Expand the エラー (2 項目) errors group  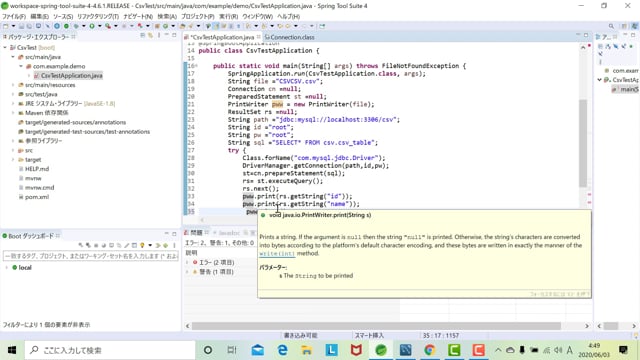click(x=187, y=262)
